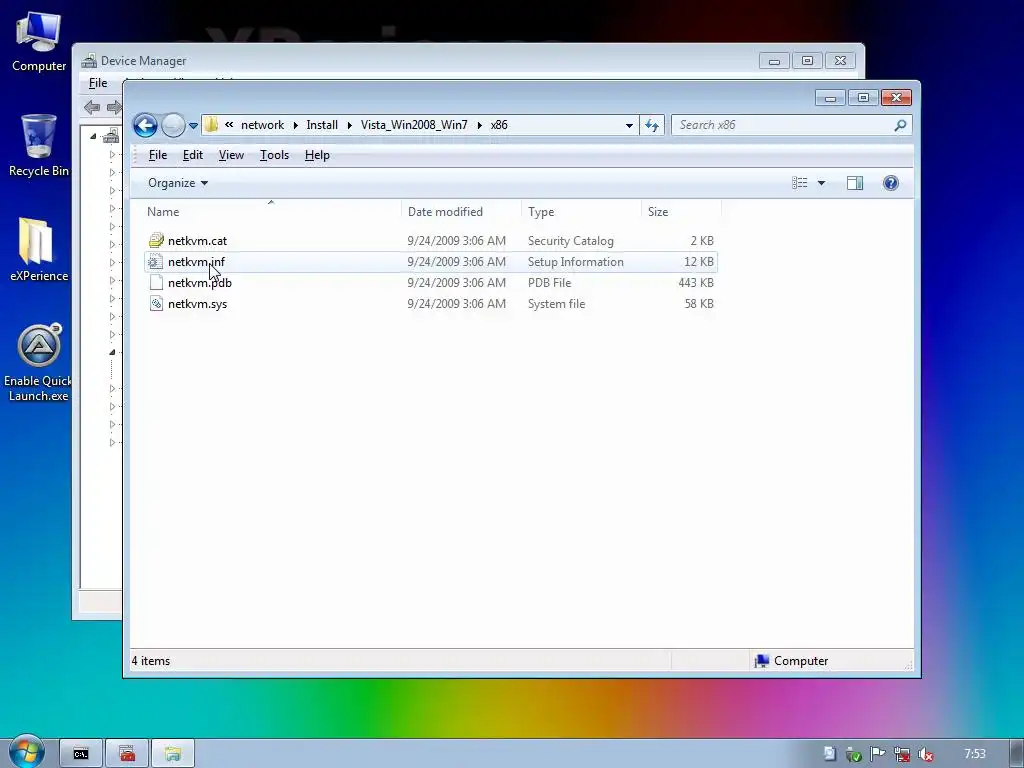Image resolution: width=1024 pixels, height=768 pixels.
Task: Collapse root node in Device Manager tree
Action: pos(93,136)
